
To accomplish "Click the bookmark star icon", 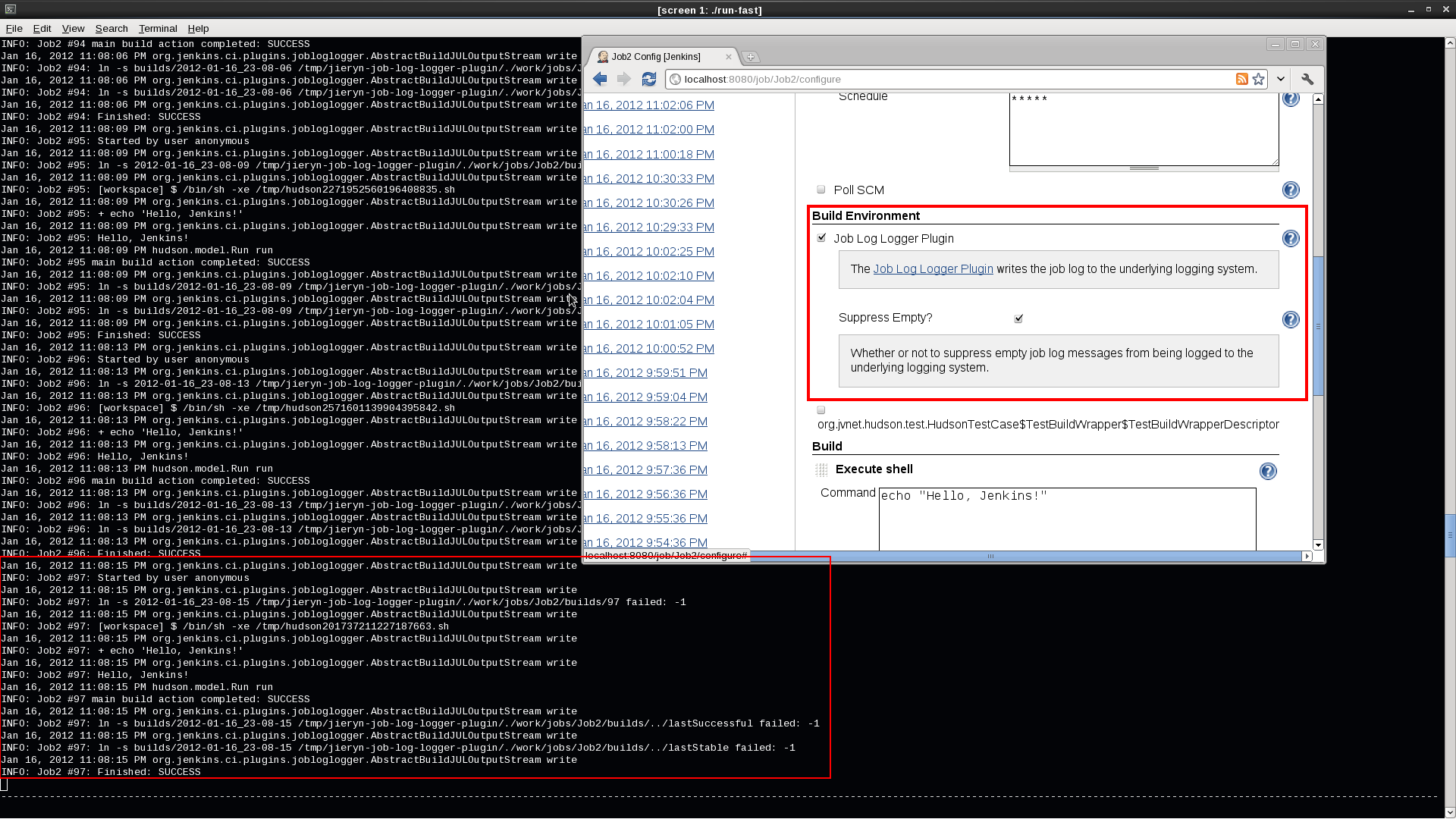I will tap(1259, 79).
